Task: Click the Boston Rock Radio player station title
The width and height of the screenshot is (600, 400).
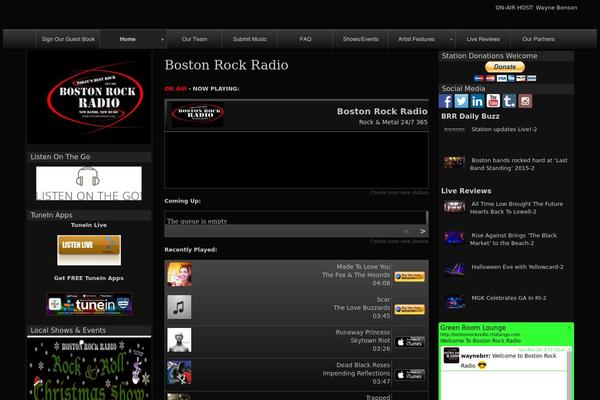Action: click(382, 111)
